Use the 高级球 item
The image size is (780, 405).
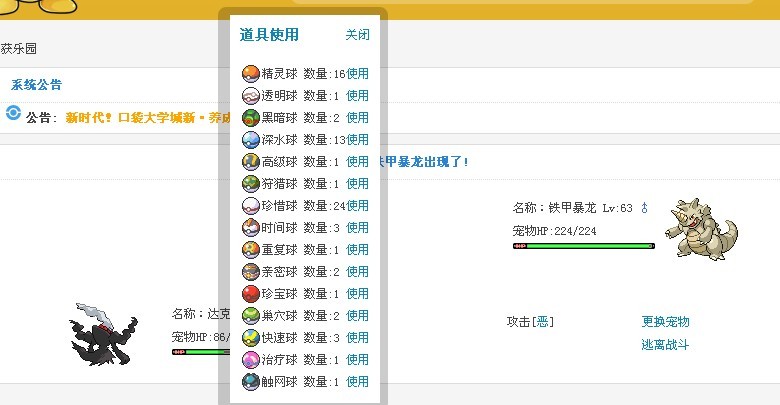[x=358, y=162]
